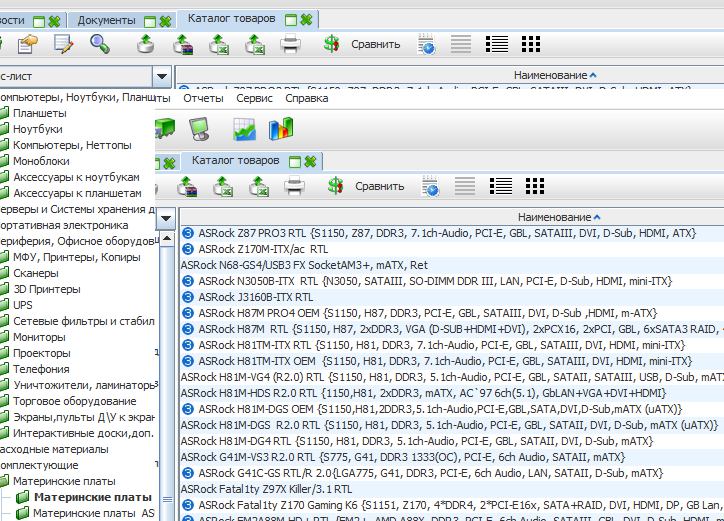This screenshot has width=724, height=521.
Task: Switch to plain lines view in upper toolbar
Action: (x=461, y=44)
